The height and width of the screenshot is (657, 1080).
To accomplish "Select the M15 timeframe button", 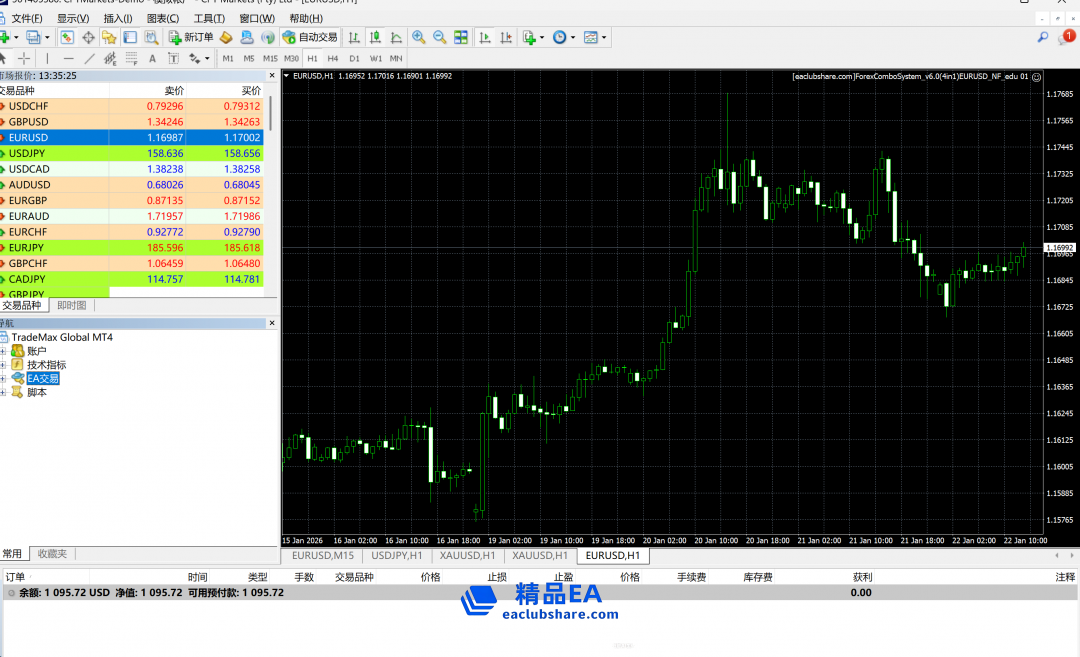I will click(270, 59).
